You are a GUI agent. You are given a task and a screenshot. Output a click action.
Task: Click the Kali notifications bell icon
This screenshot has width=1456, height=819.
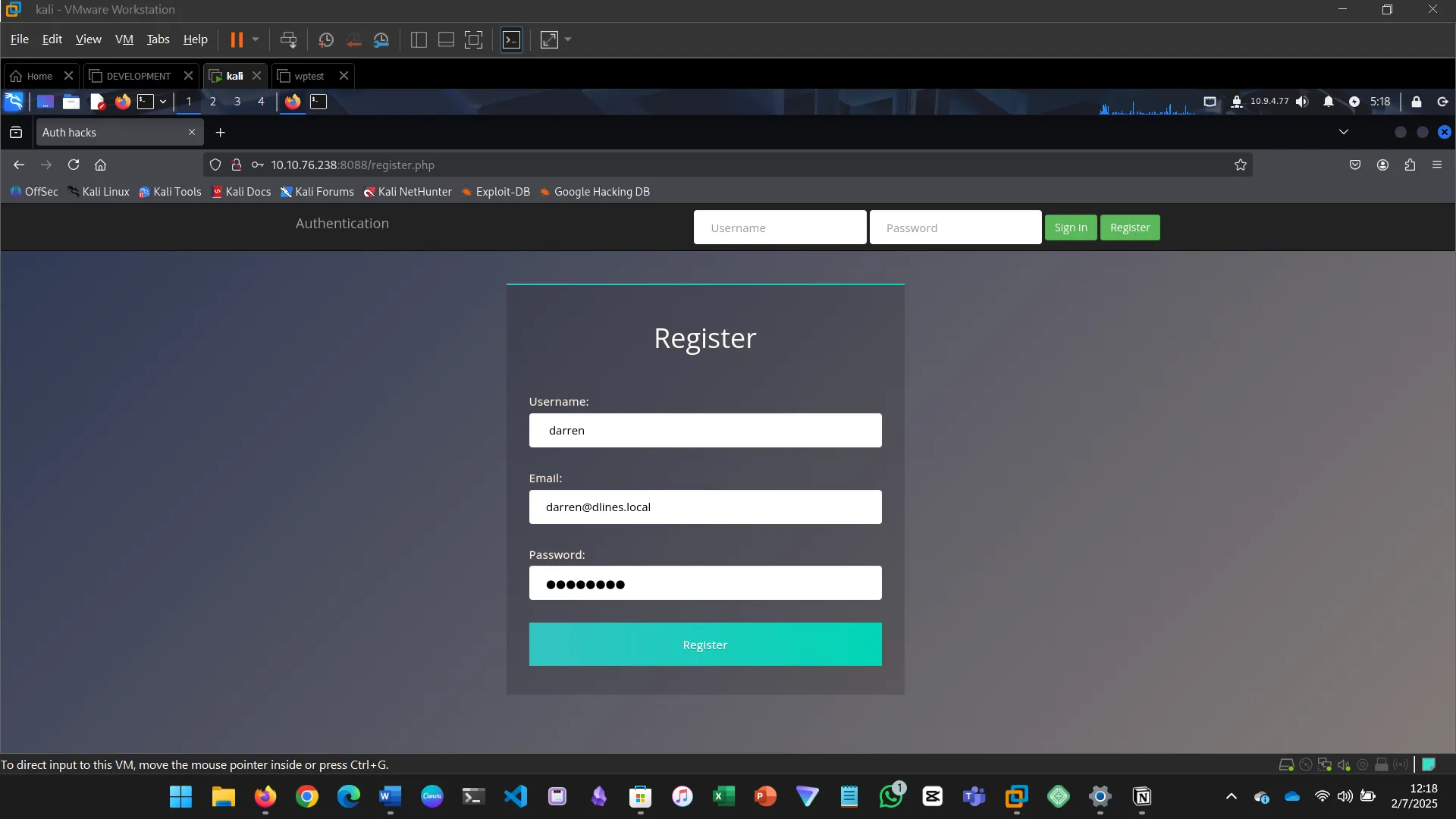[1328, 102]
